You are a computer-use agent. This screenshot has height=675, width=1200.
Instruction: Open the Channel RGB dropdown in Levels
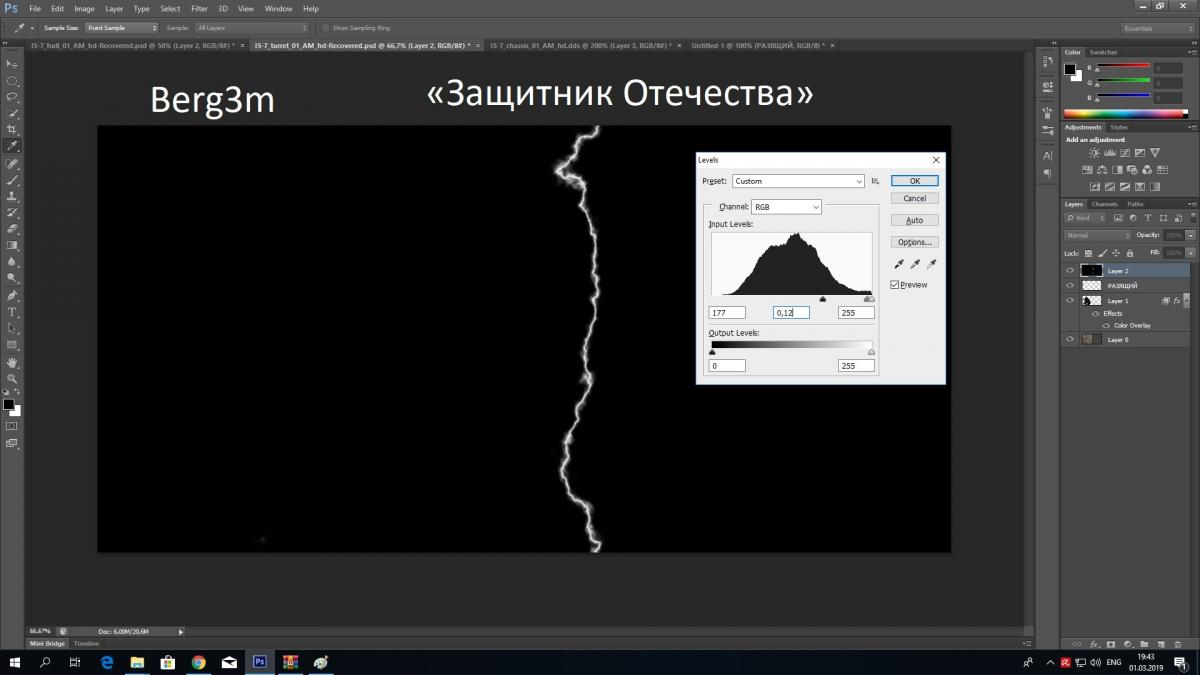coord(786,207)
